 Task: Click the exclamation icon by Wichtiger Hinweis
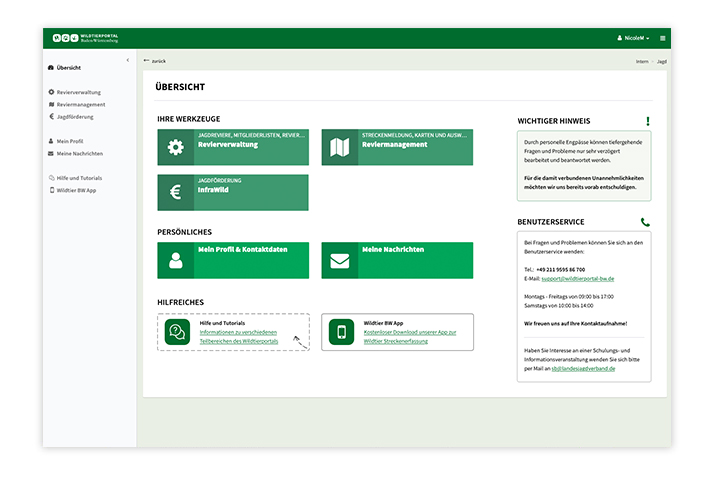[648, 121]
